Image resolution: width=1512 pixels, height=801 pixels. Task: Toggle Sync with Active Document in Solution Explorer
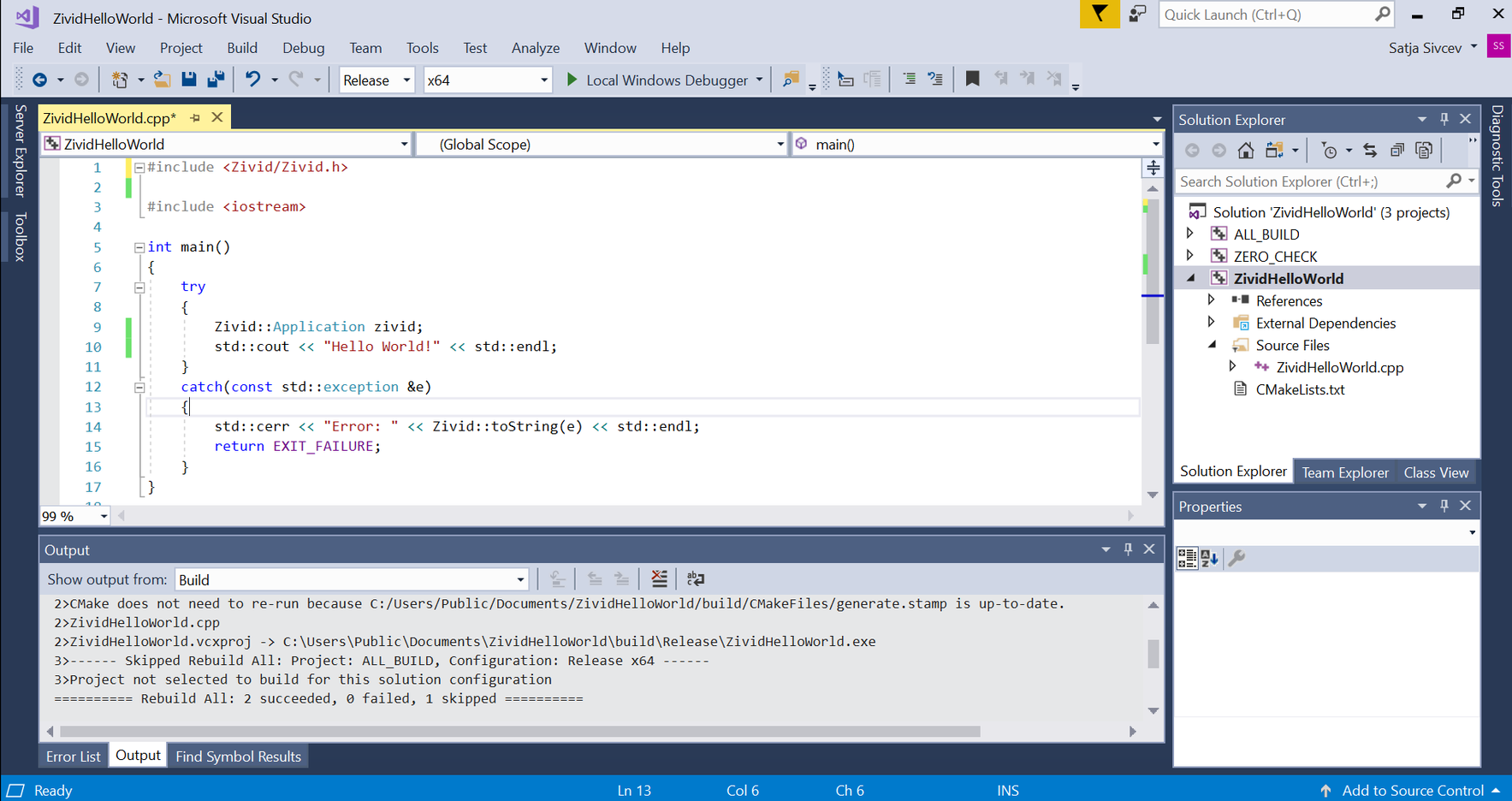point(1370,151)
